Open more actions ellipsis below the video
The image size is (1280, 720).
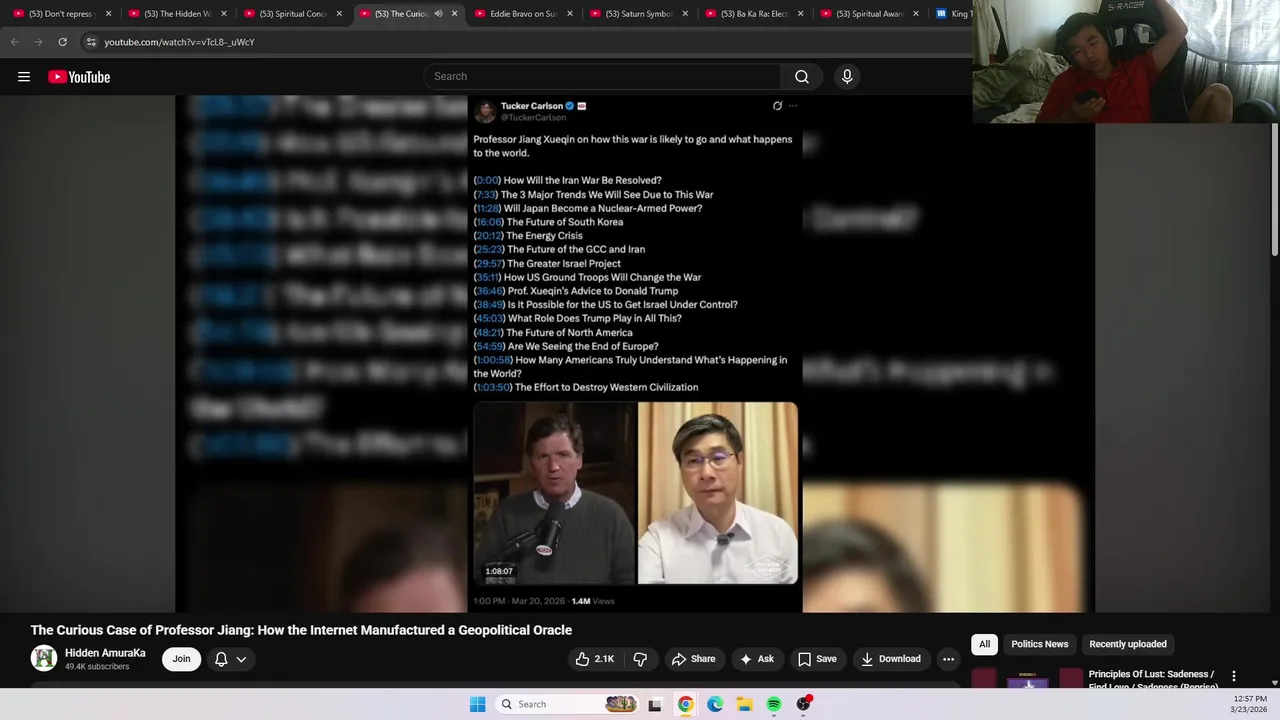tap(948, 659)
